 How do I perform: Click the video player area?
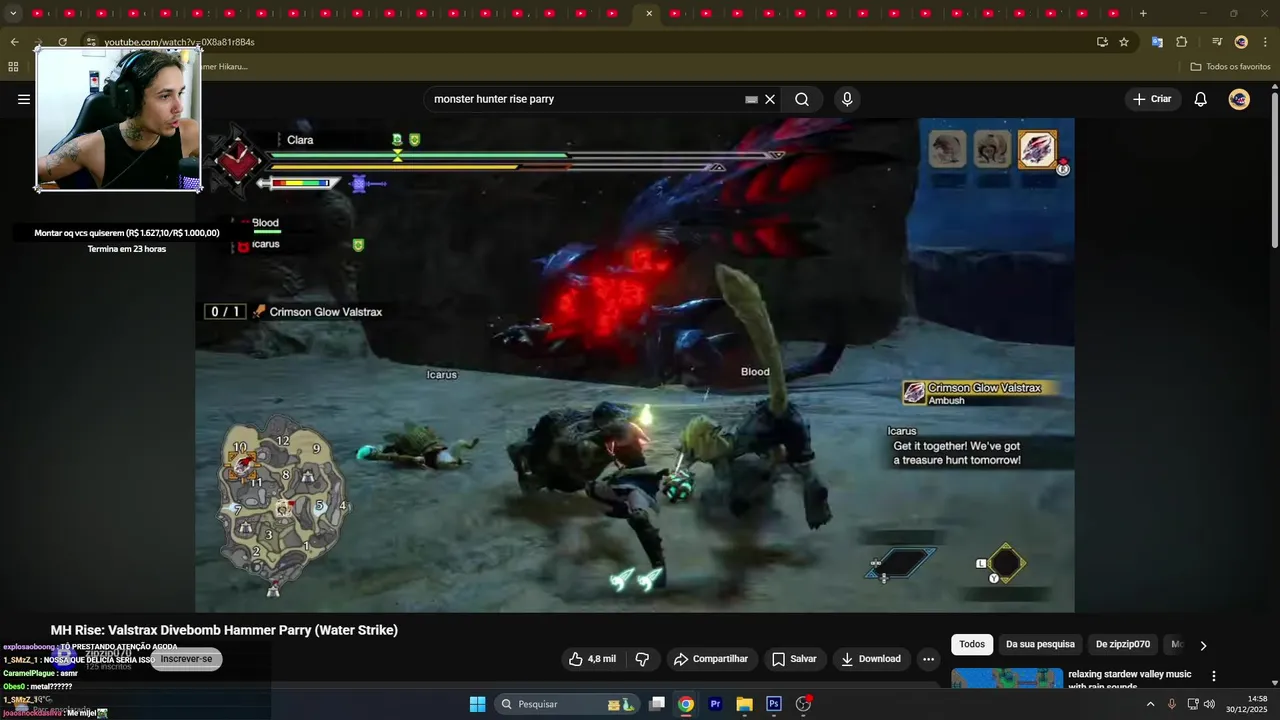635,365
